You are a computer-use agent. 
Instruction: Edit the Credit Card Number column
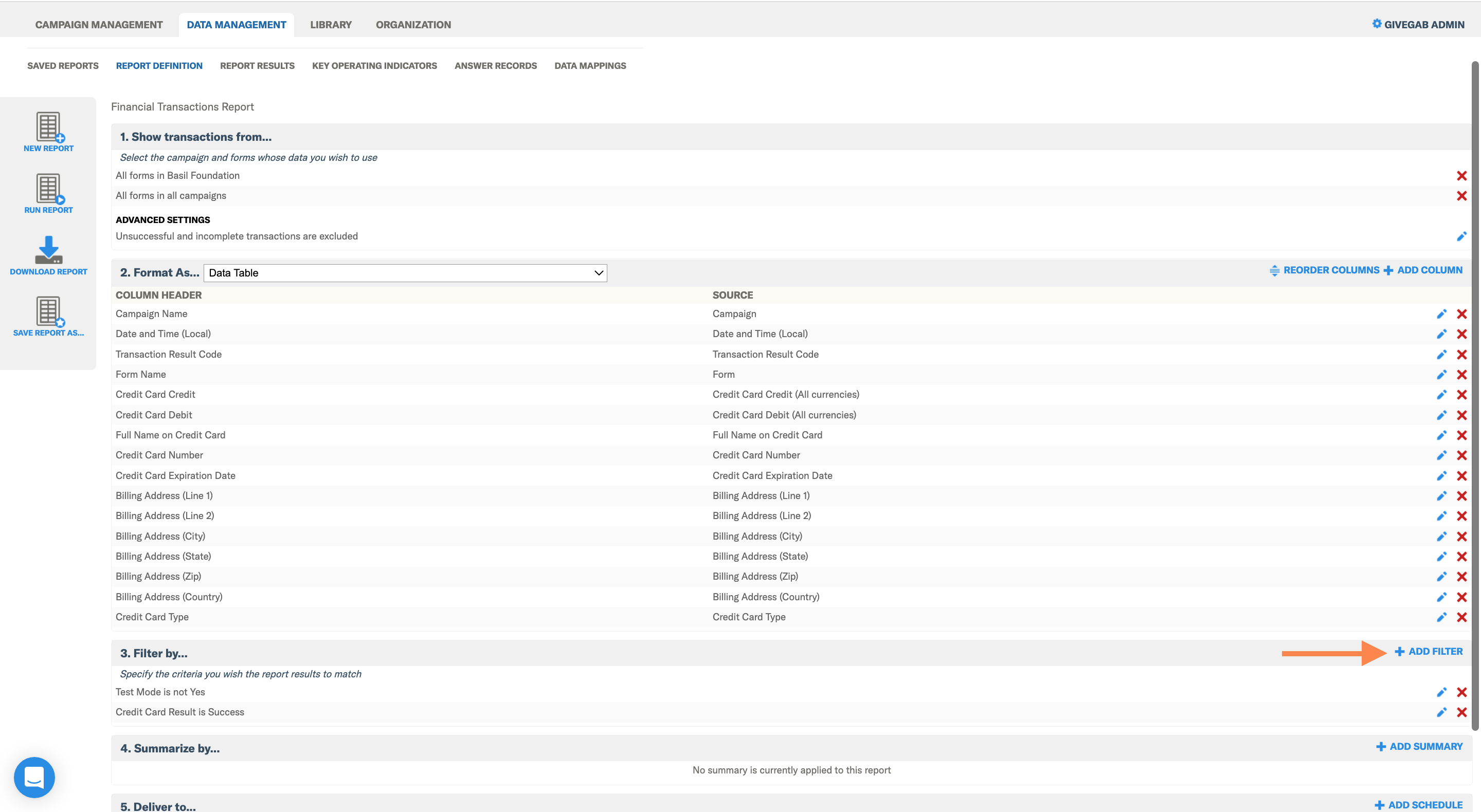pyautogui.click(x=1441, y=455)
